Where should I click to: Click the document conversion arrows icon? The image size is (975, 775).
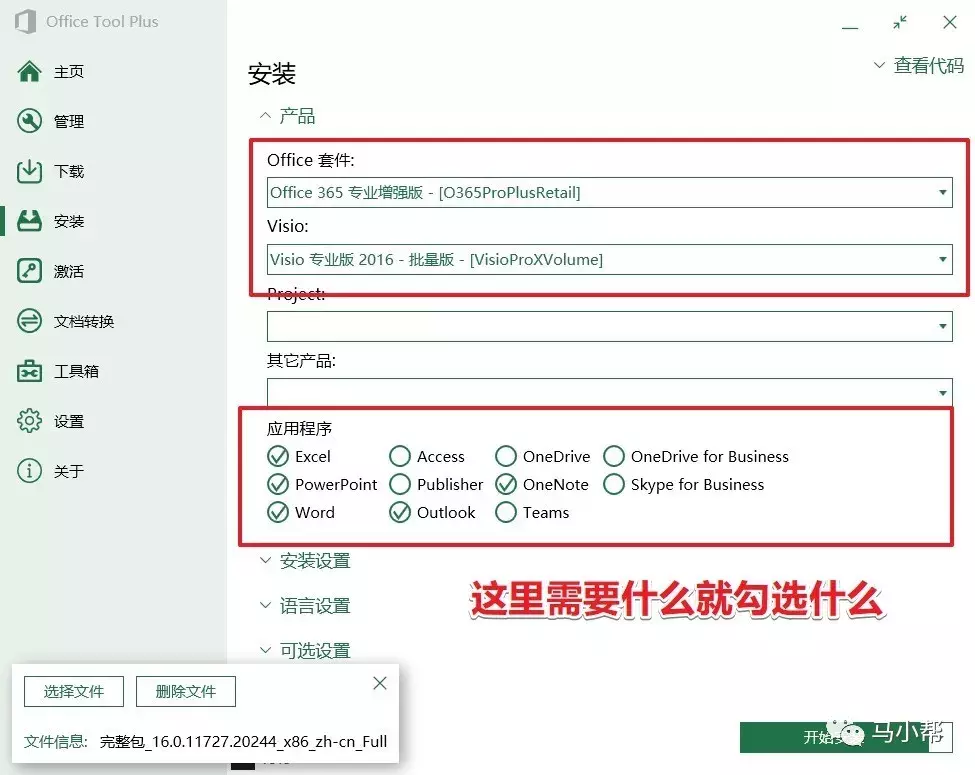coord(29,321)
